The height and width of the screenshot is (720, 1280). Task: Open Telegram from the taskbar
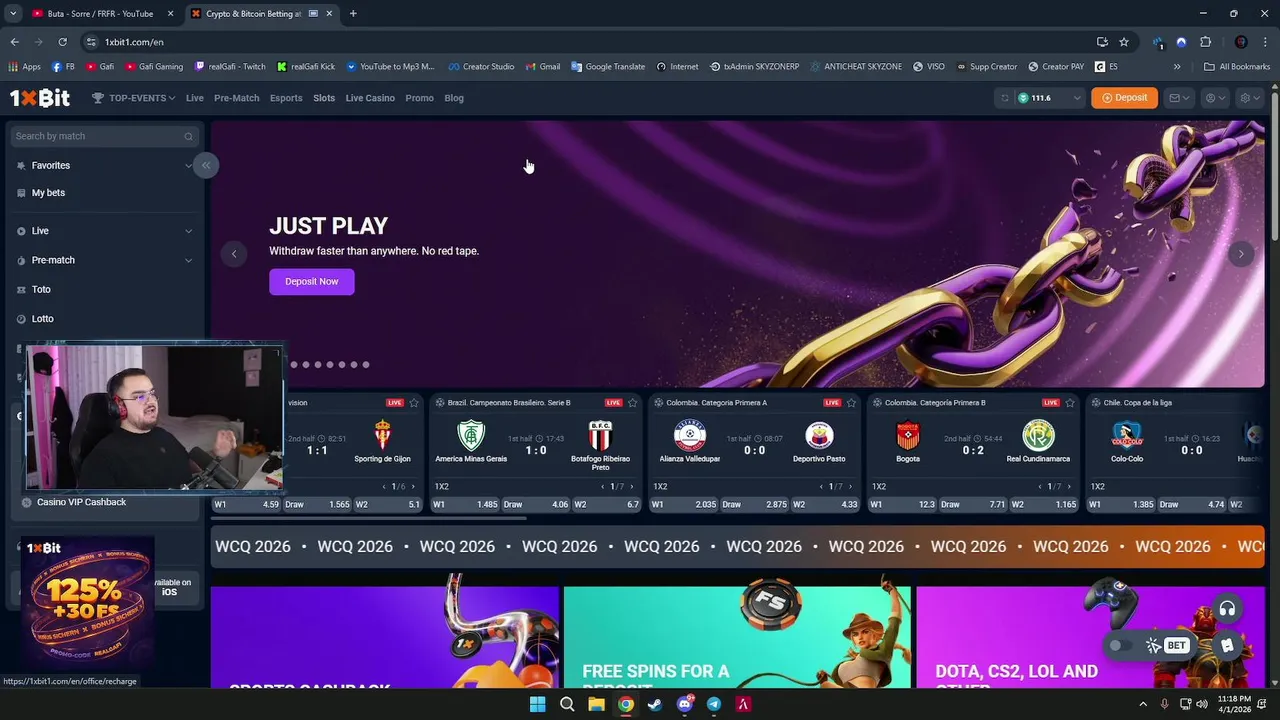(x=714, y=704)
